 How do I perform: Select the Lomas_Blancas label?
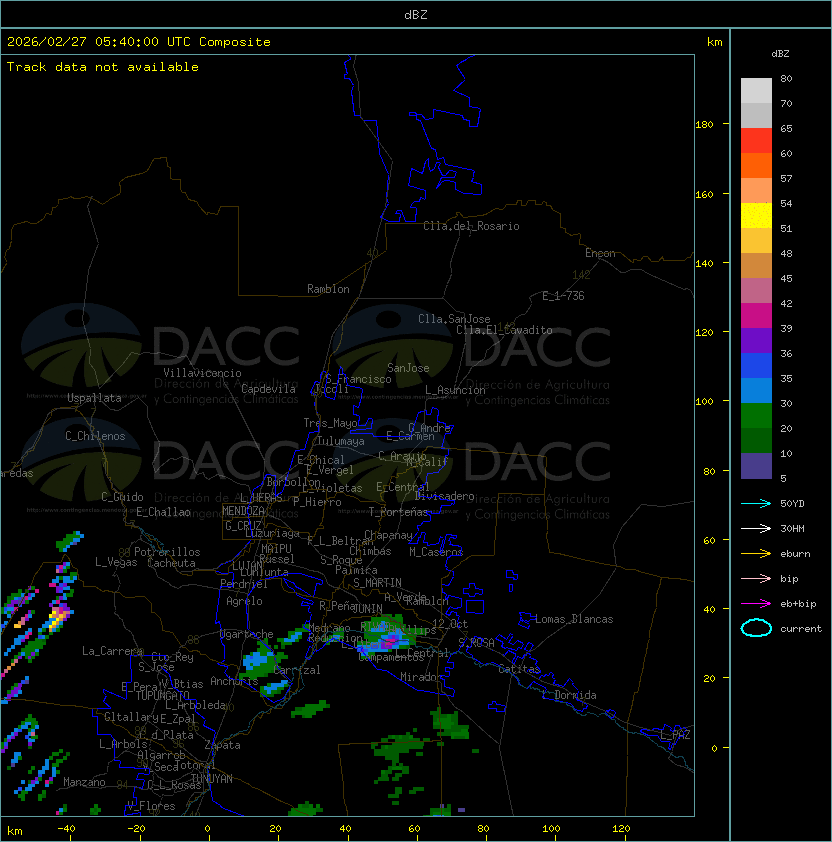(574, 619)
